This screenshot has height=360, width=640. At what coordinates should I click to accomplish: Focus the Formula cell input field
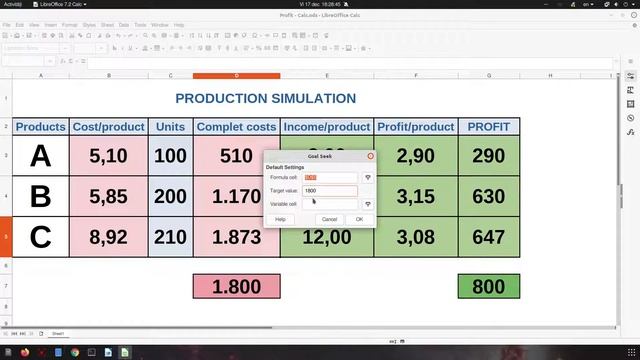(x=330, y=178)
